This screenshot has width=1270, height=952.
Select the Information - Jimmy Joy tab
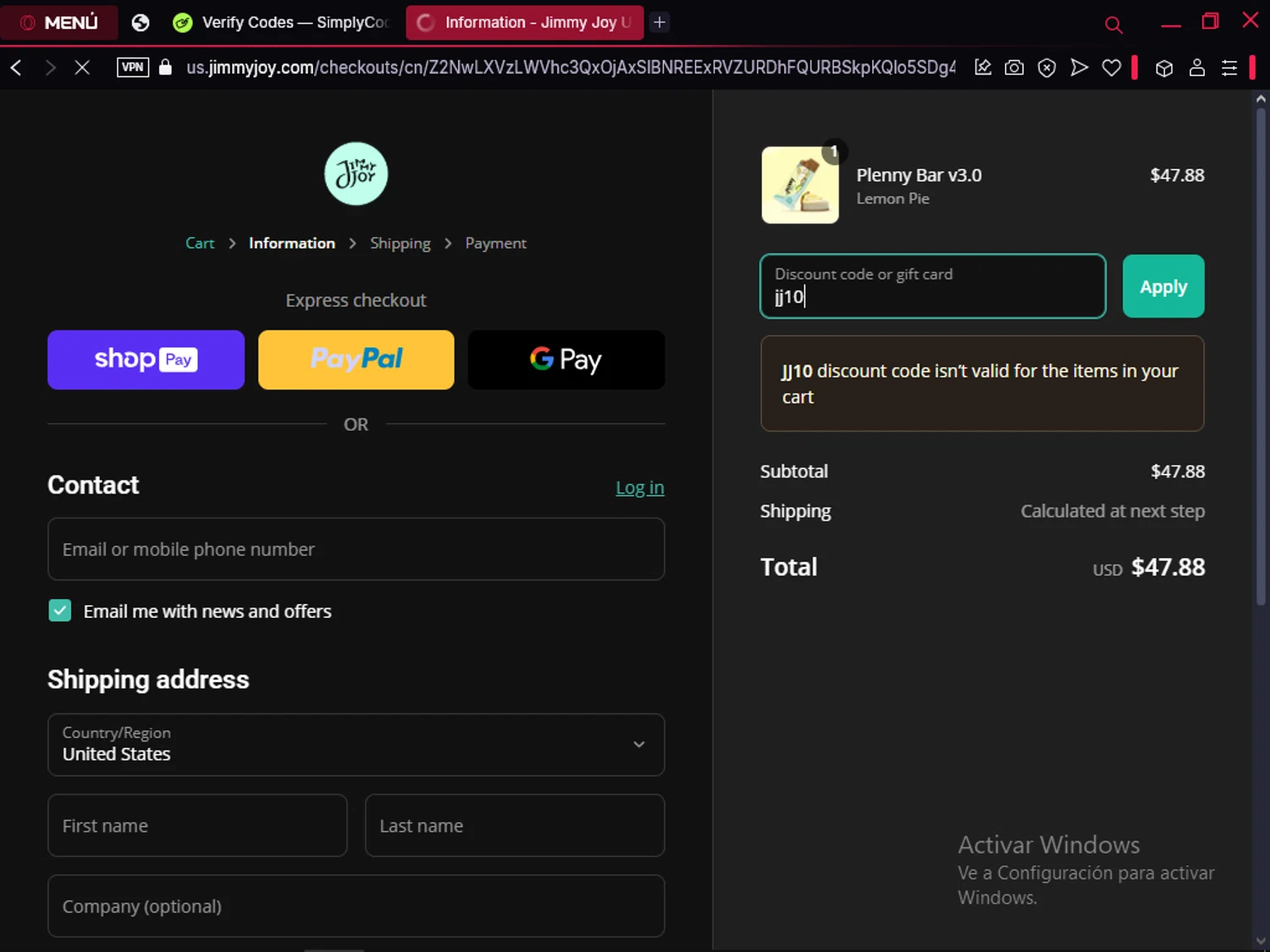[x=525, y=23]
